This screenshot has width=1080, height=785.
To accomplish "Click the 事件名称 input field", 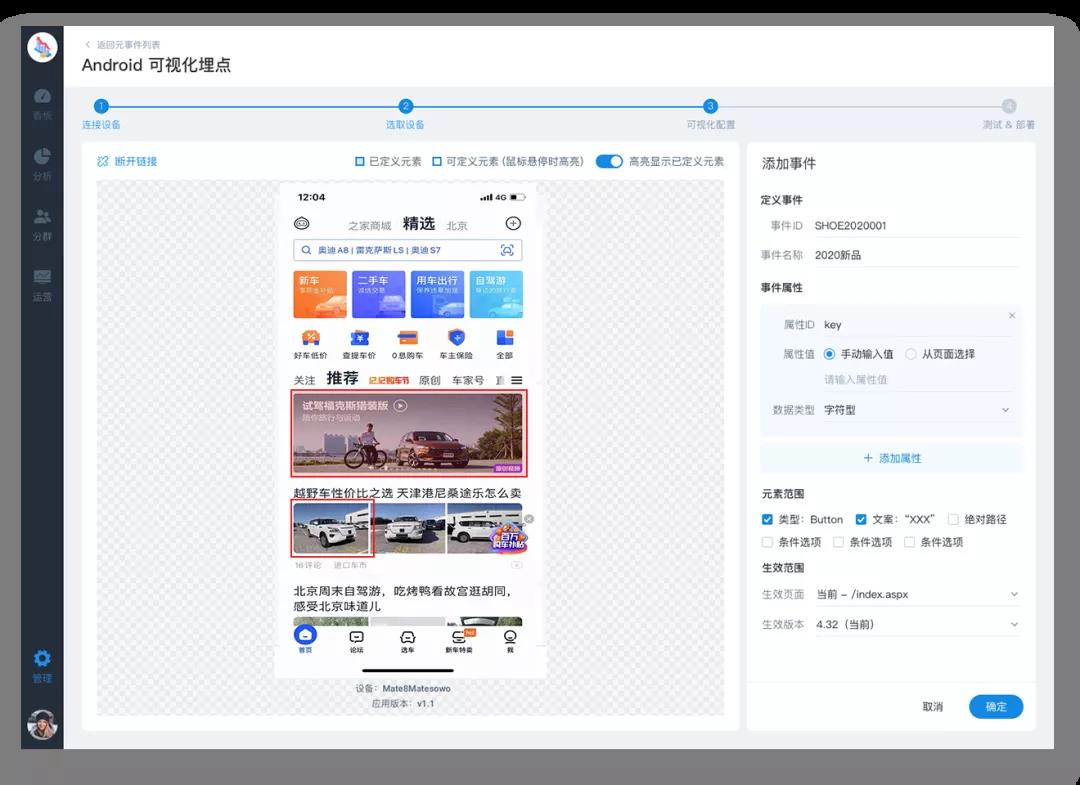I will pos(917,255).
